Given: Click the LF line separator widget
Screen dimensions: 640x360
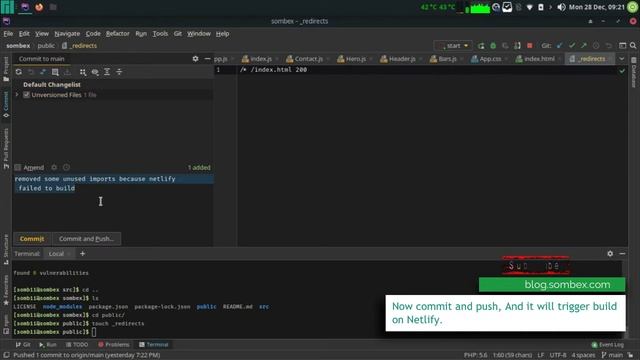Looking at the screenshot, I should pyautogui.click(x=541, y=355).
